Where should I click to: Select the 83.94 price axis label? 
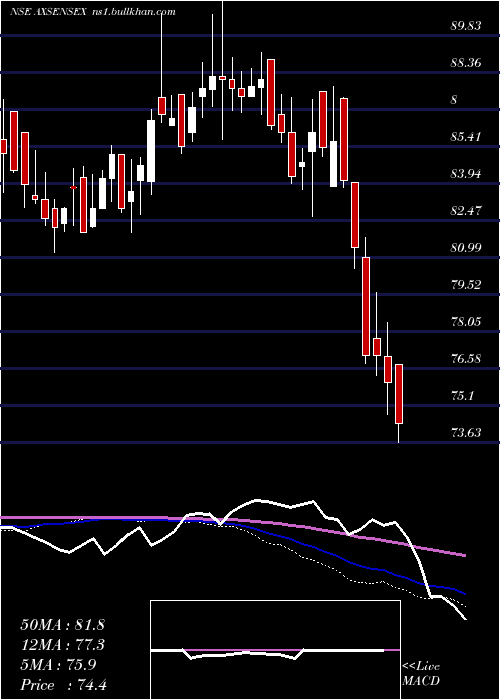(x=466, y=174)
